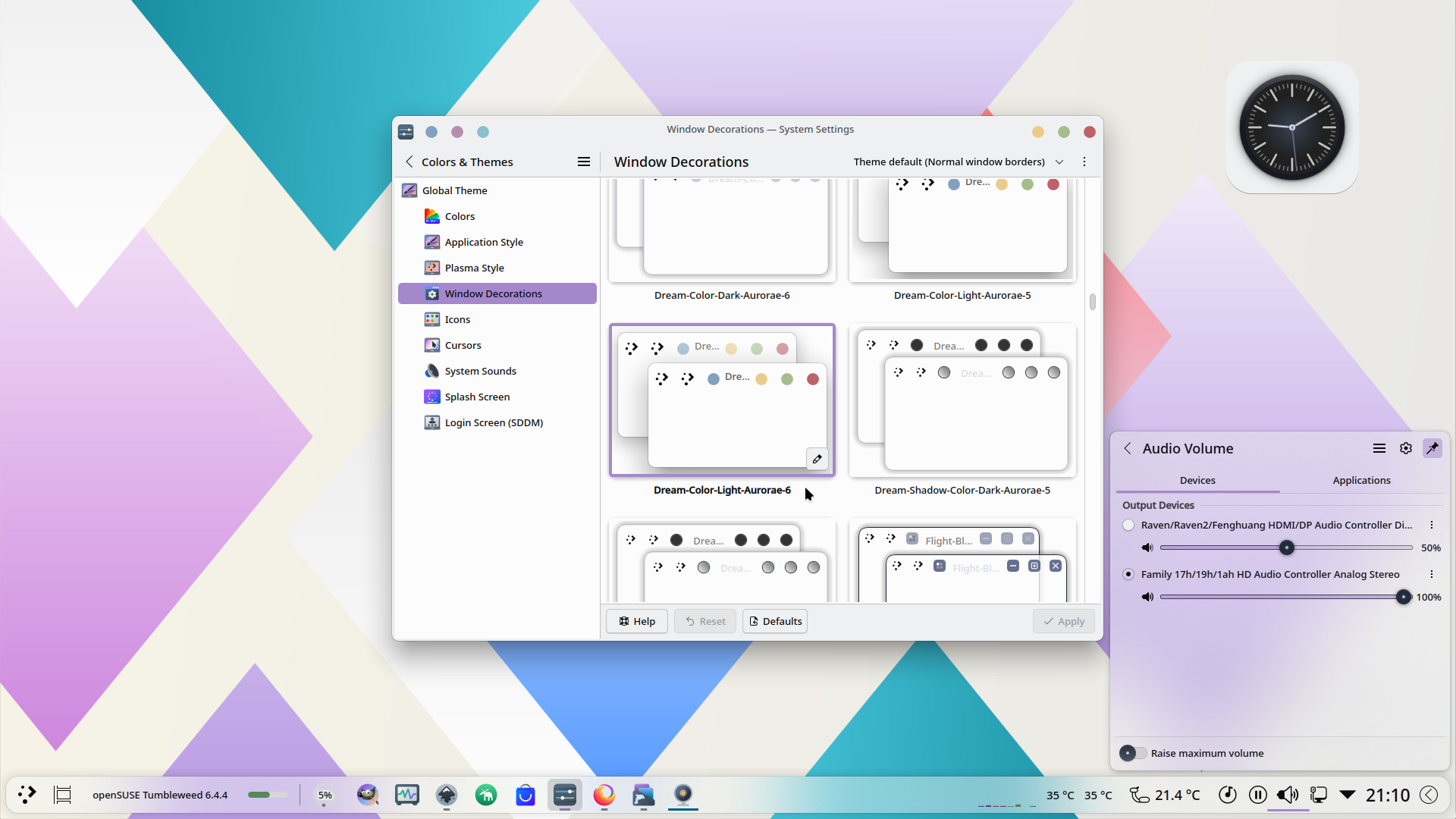Open Splash Screen settings

pos(477,397)
